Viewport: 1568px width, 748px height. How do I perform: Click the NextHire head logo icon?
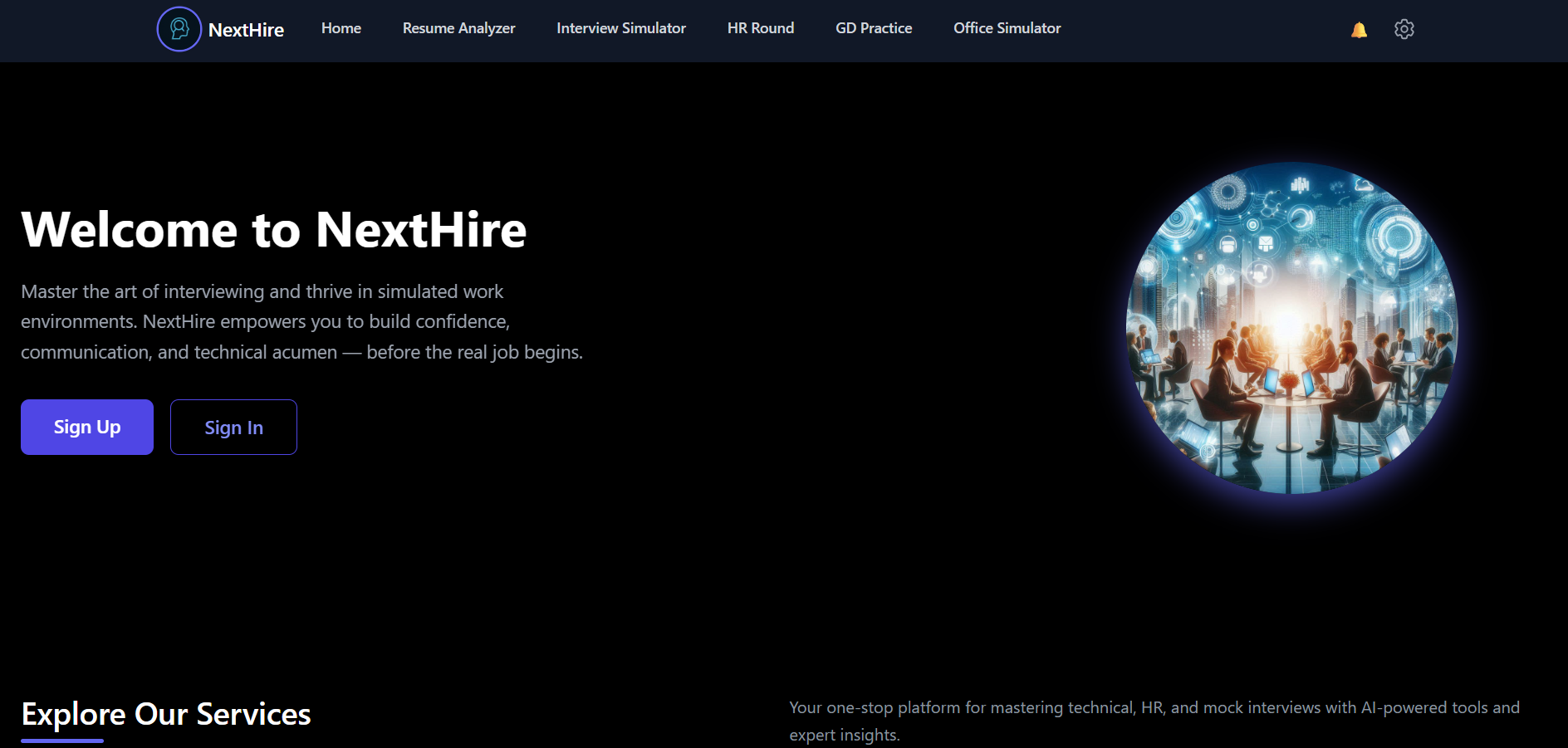click(x=179, y=29)
